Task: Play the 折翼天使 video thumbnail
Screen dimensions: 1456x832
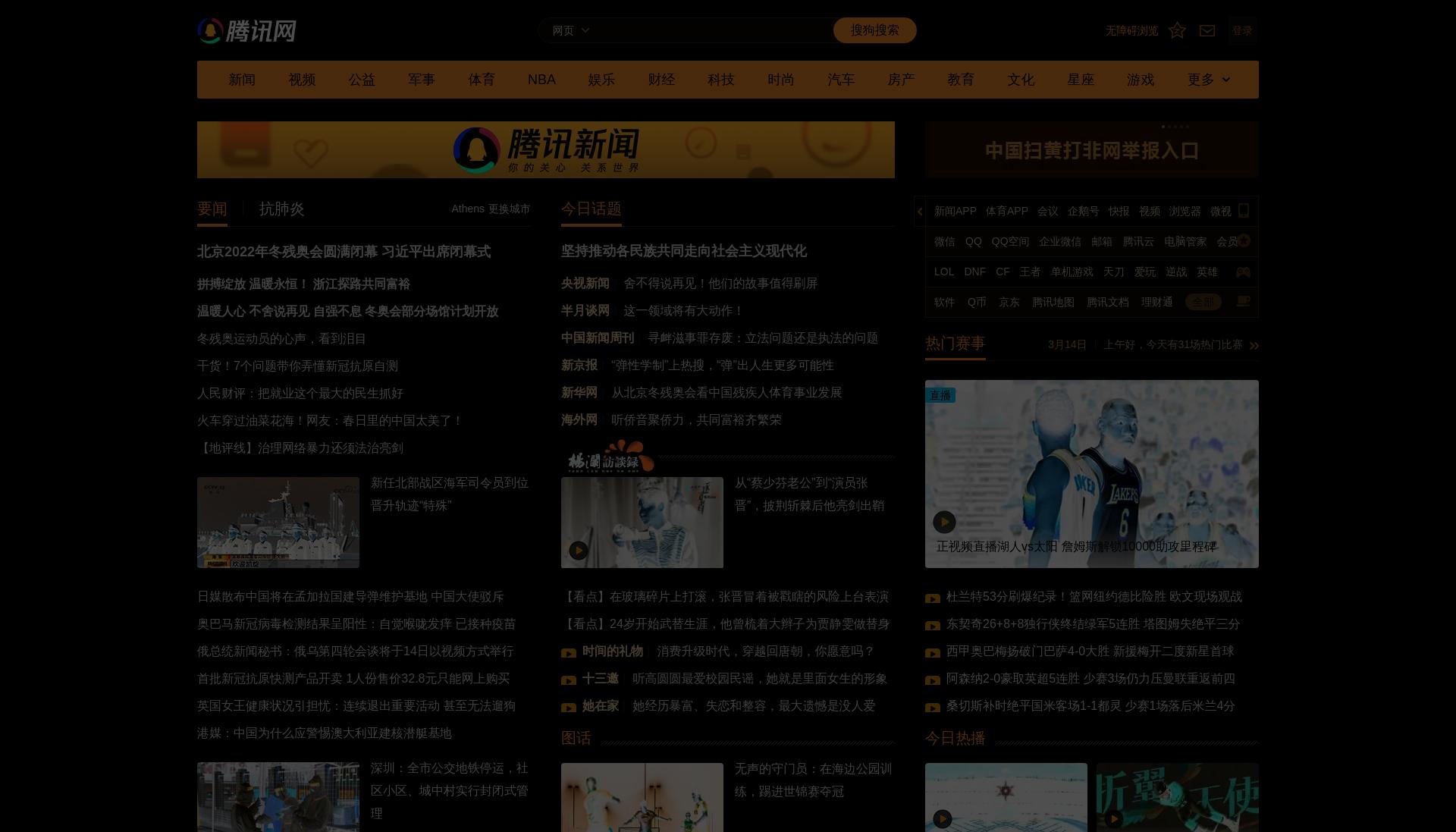Action: pyautogui.click(x=1114, y=818)
